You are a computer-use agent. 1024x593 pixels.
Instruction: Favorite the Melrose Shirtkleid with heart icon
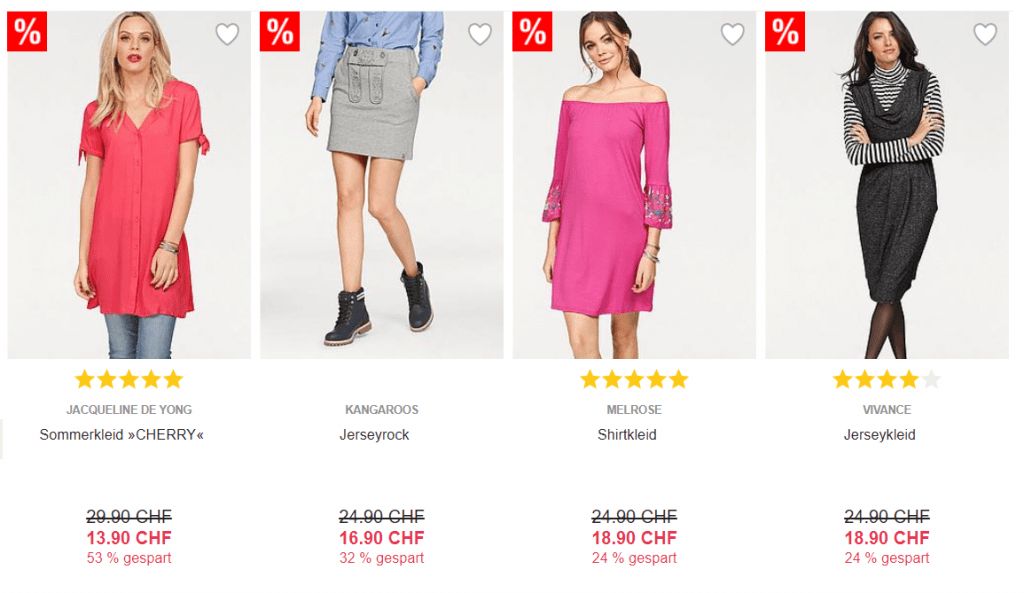click(x=733, y=34)
